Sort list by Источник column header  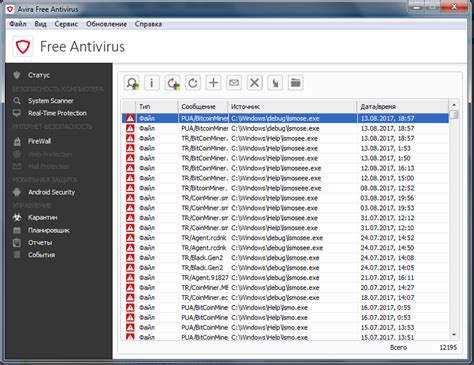[292, 107]
